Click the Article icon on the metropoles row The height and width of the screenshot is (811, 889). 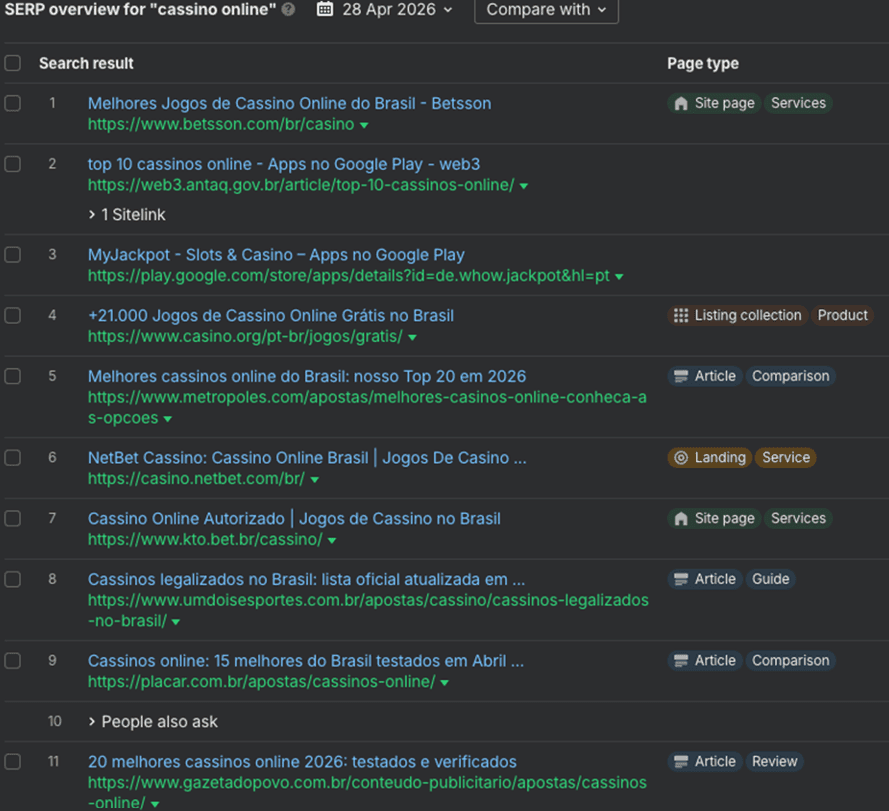pyautogui.click(x=681, y=376)
